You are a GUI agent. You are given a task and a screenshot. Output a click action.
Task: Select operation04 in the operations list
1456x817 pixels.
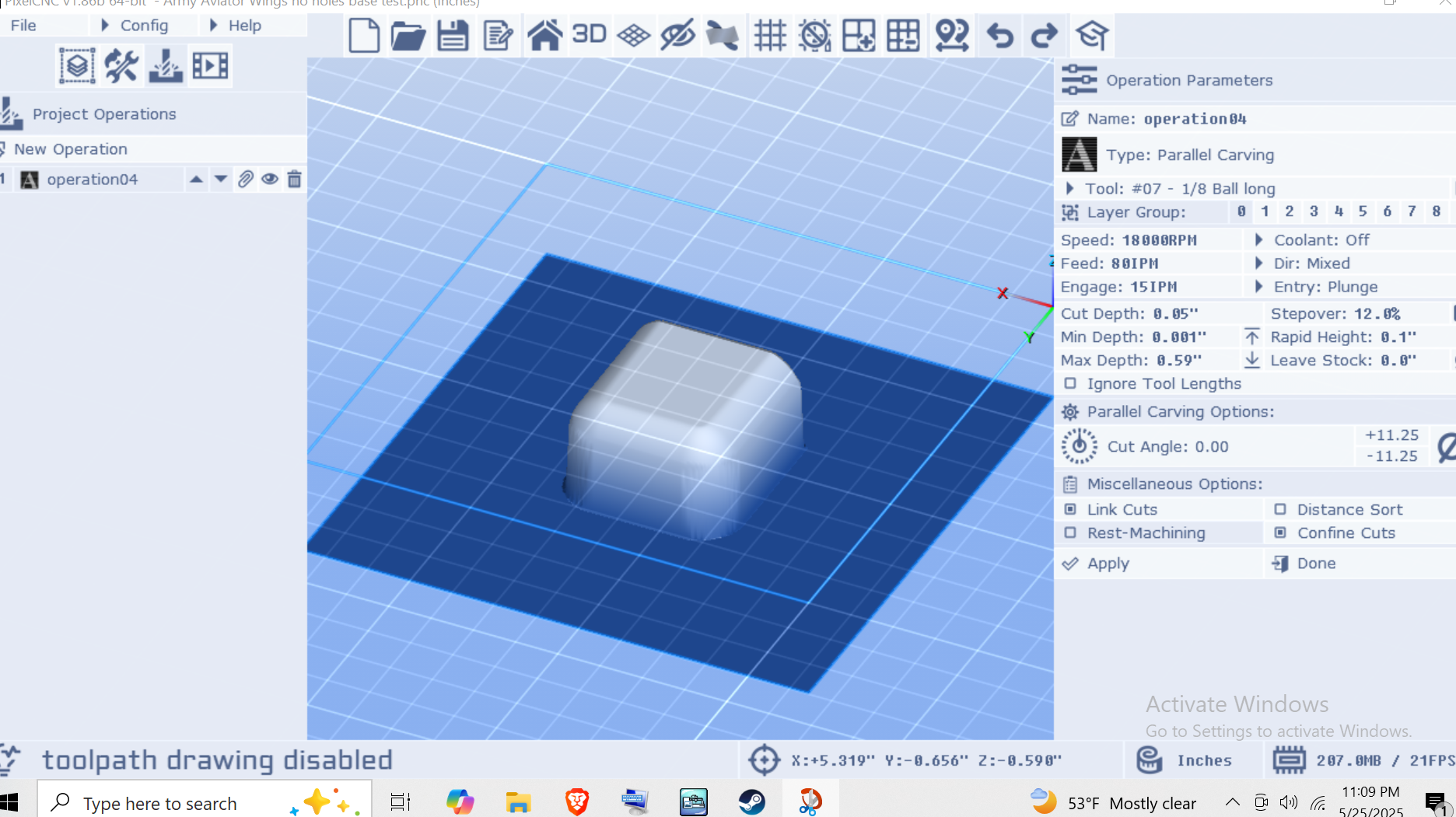[x=92, y=180]
